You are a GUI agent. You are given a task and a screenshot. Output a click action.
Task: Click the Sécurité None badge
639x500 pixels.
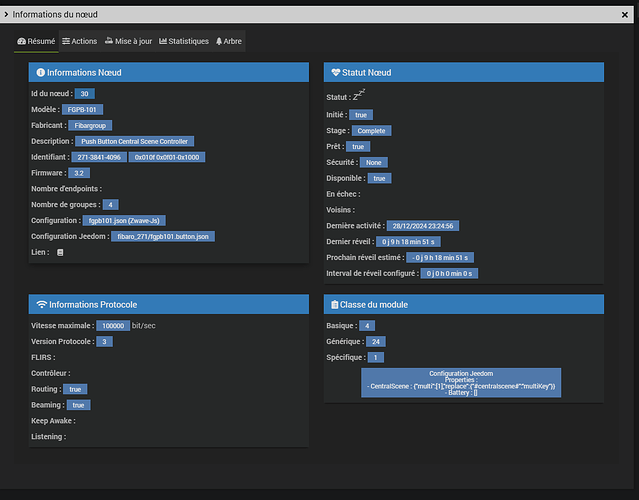click(374, 162)
